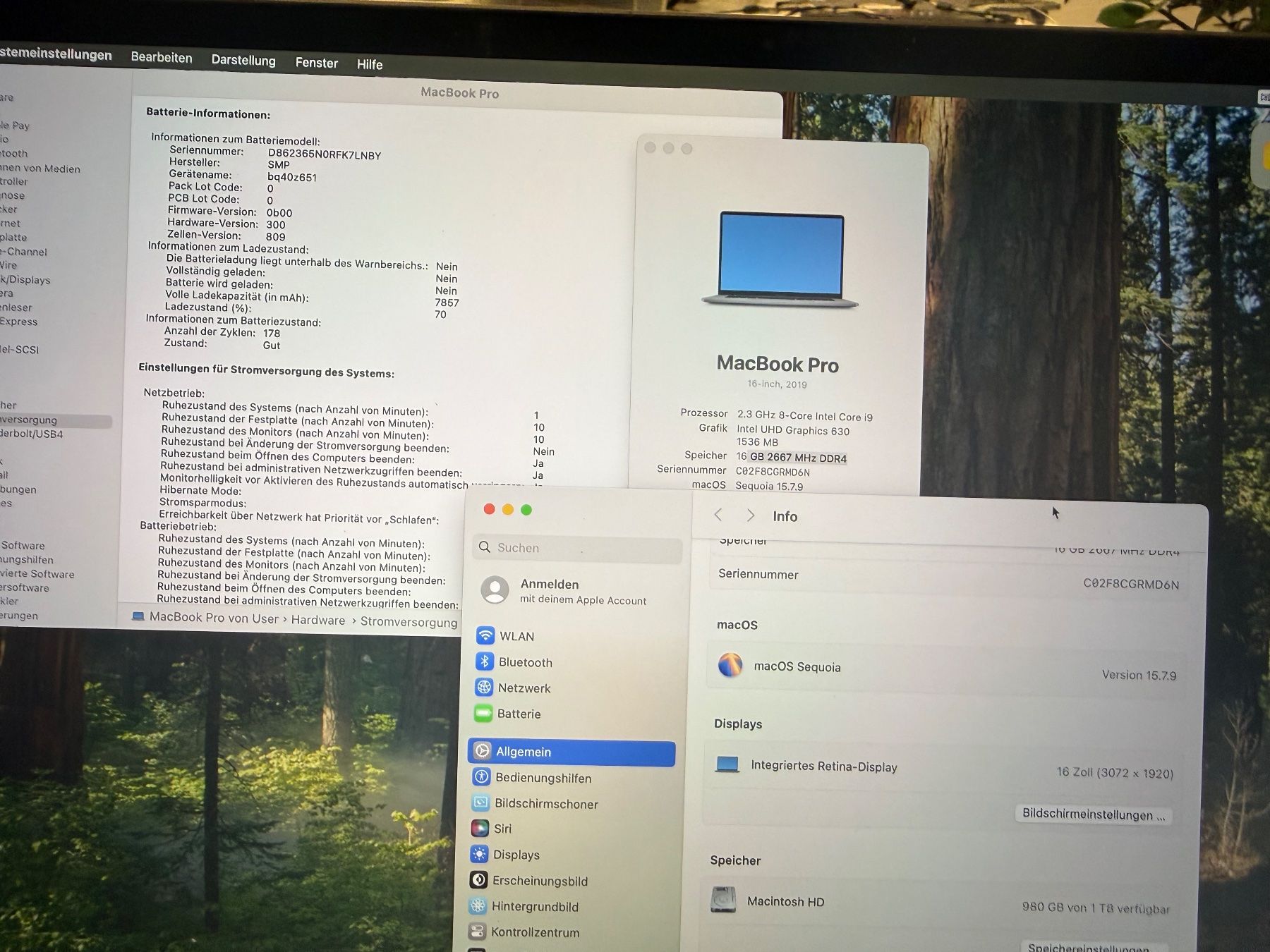Image resolution: width=1270 pixels, height=952 pixels.
Task: Click the Zustand value Gut
Action: point(272,345)
